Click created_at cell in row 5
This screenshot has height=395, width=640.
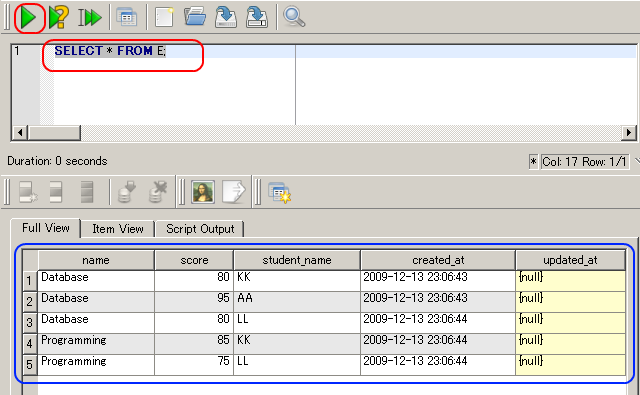pos(438,364)
